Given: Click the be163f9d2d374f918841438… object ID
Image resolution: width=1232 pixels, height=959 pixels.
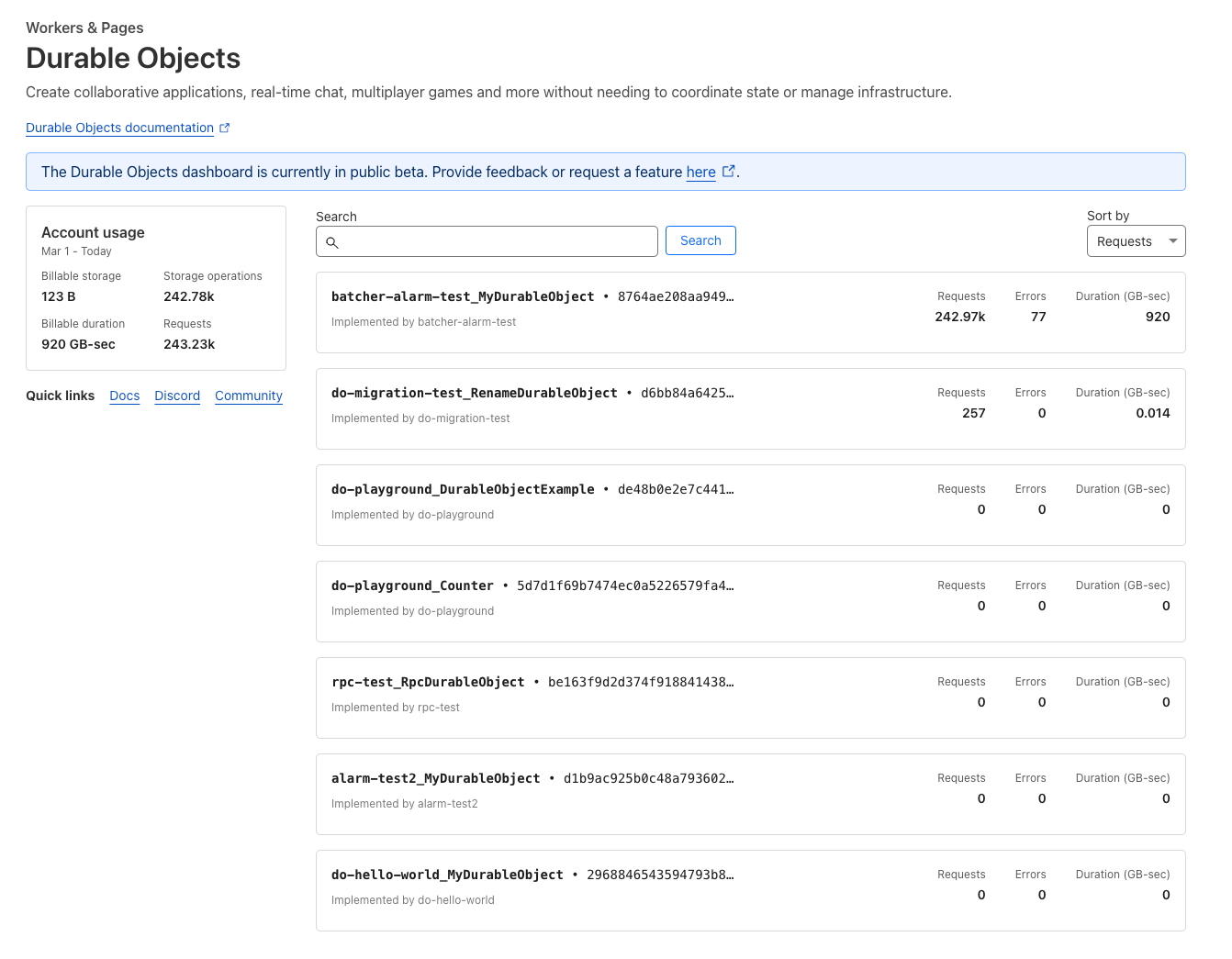Looking at the screenshot, I should pyautogui.click(x=641, y=682).
